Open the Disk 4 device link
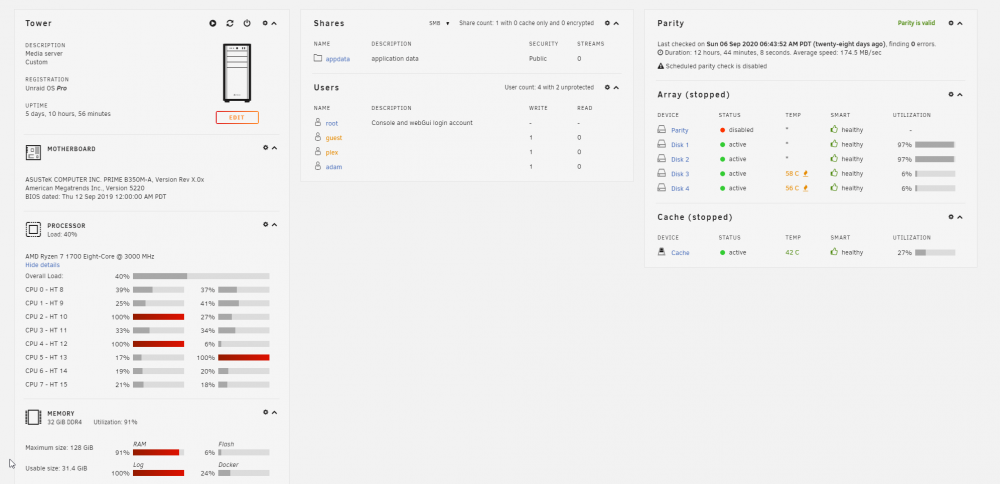Viewport: 1000px width, 484px height. coord(680,189)
